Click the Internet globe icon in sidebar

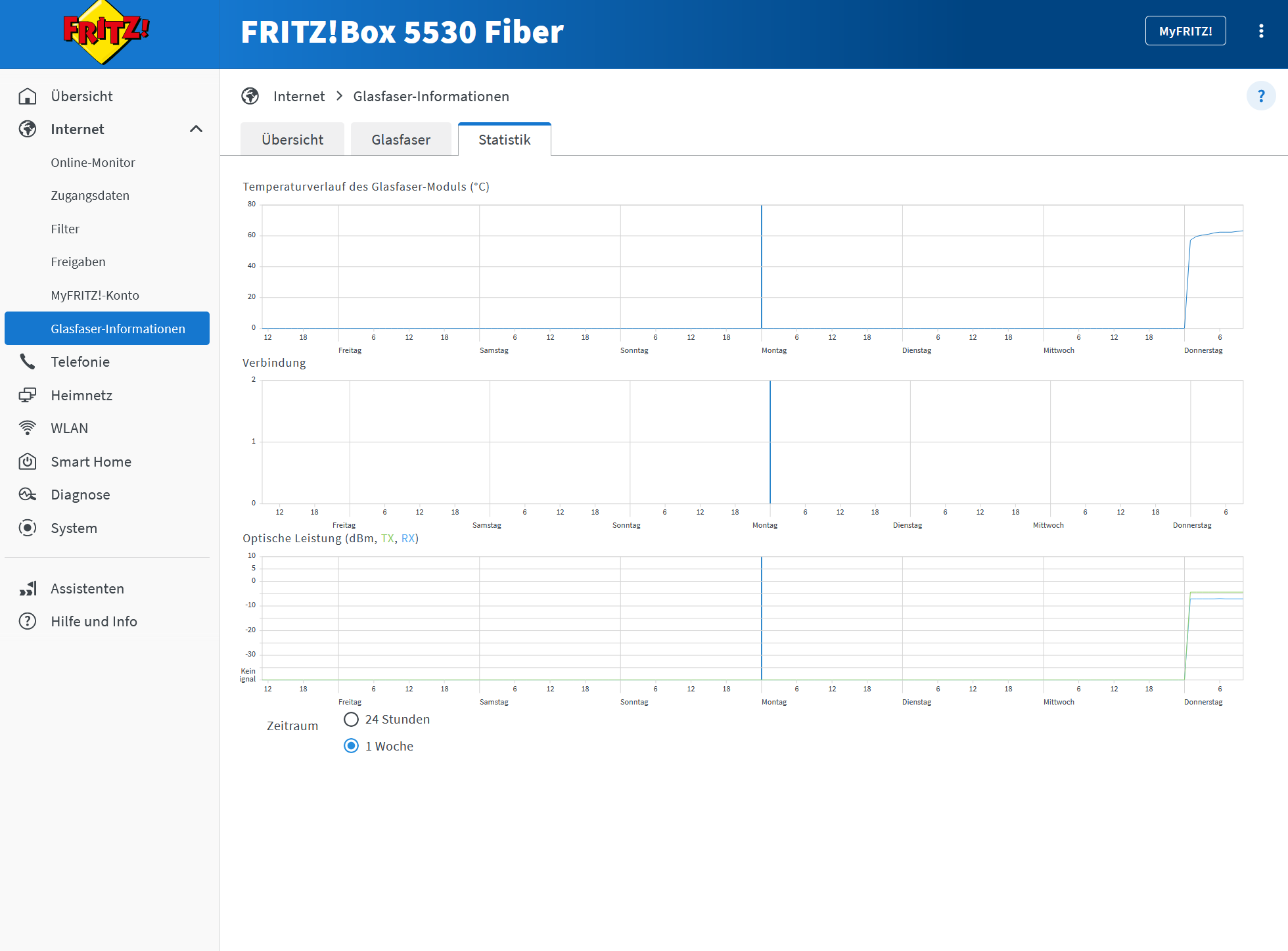pos(28,129)
